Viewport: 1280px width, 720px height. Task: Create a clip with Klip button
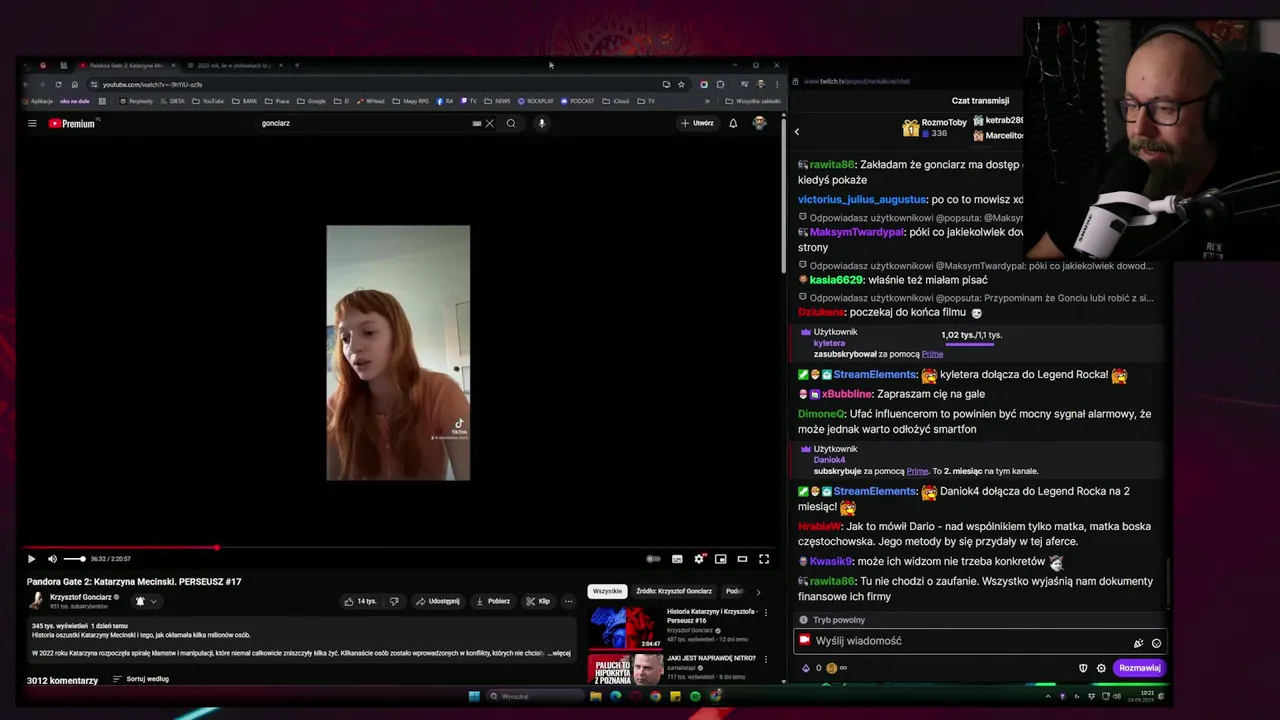coord(538,601)
